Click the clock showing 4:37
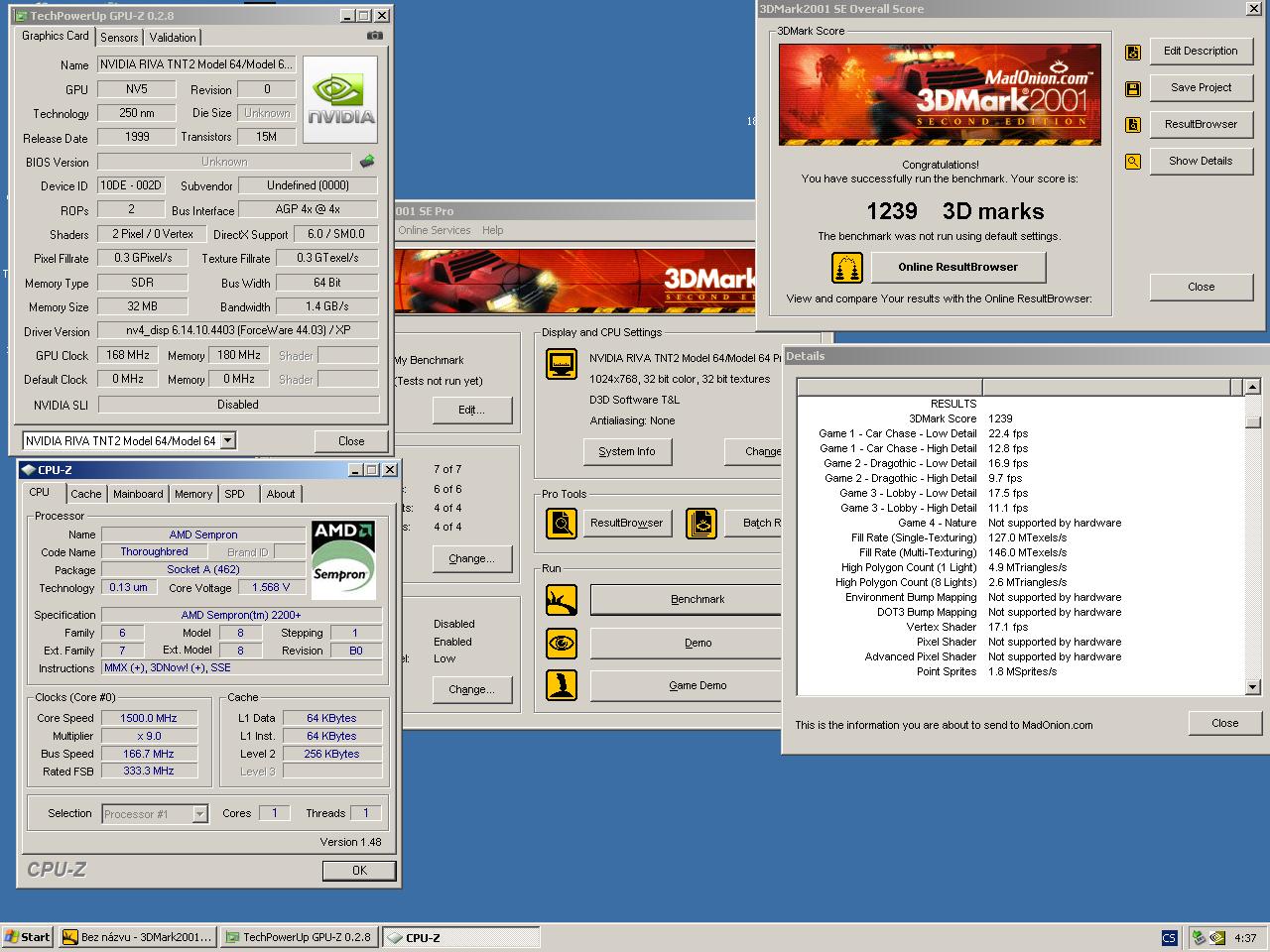The height and width of the screenshot is (952, 1270). tap(1246, 938)
